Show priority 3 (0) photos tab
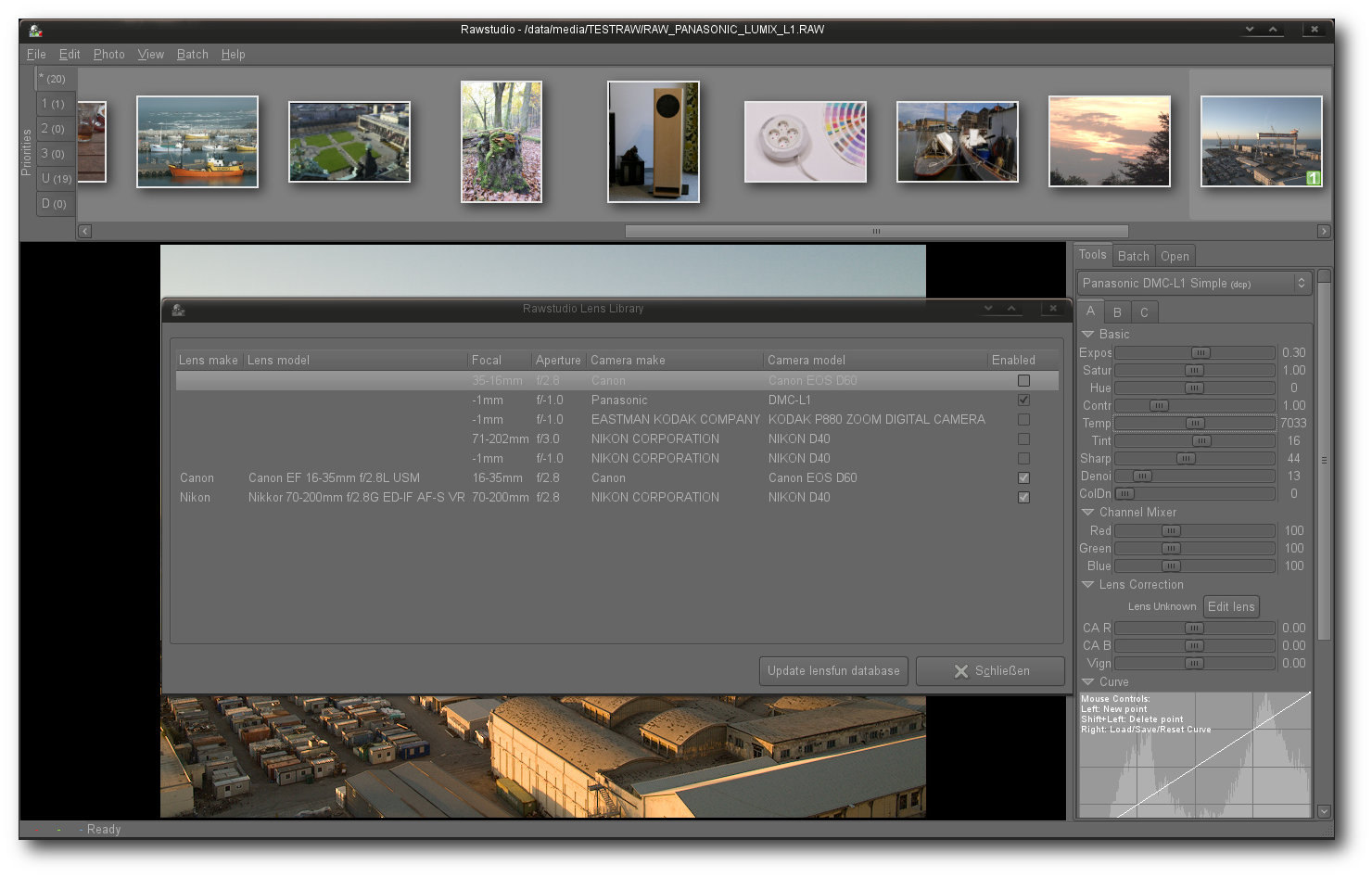 56,154
